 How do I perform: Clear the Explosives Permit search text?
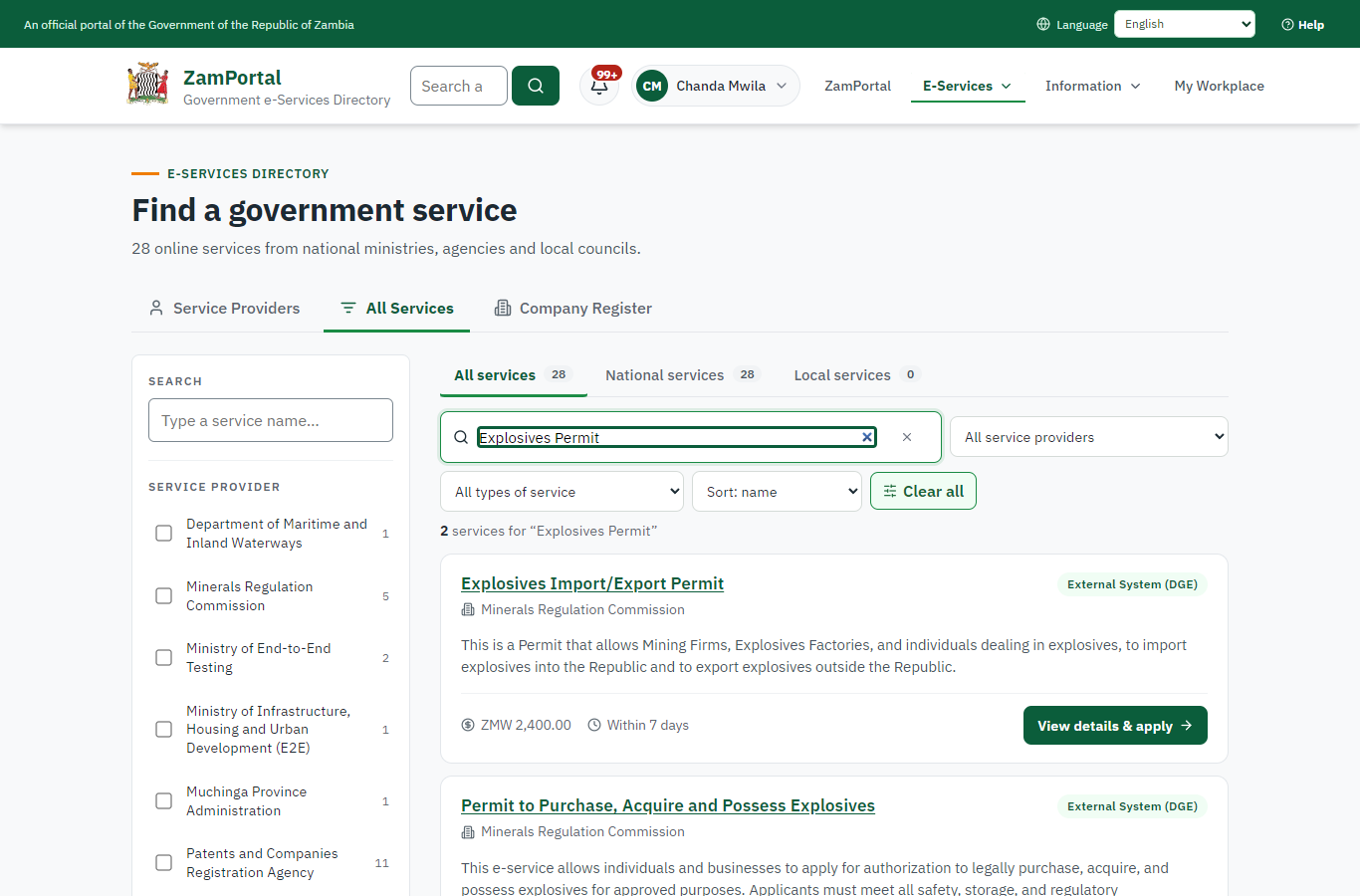(x=867, y=437)
